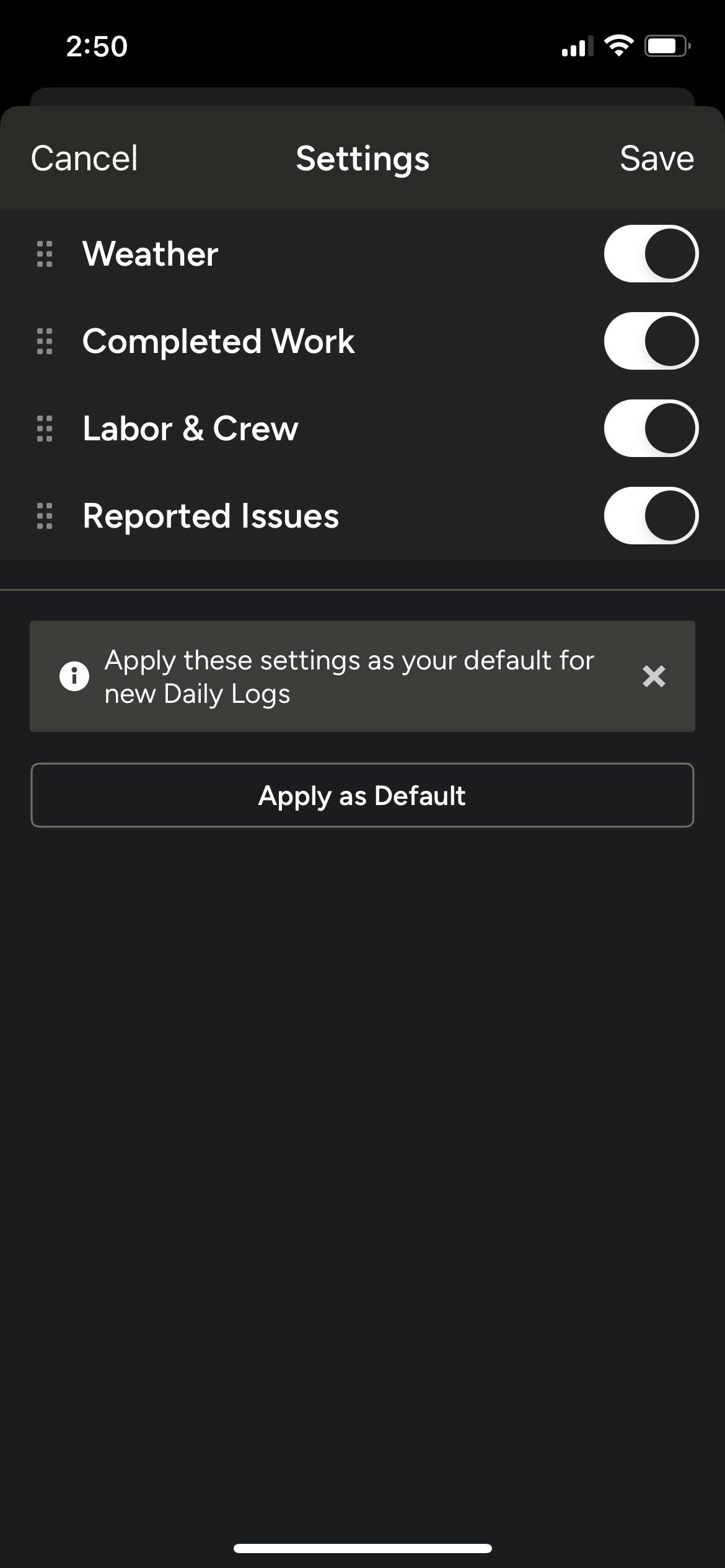Tap the Weather drag handle icon

coord(45,254)
